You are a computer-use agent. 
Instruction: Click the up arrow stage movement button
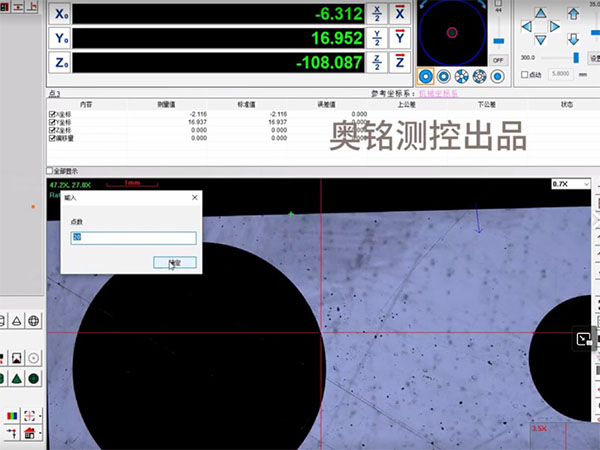coord(541,11)
